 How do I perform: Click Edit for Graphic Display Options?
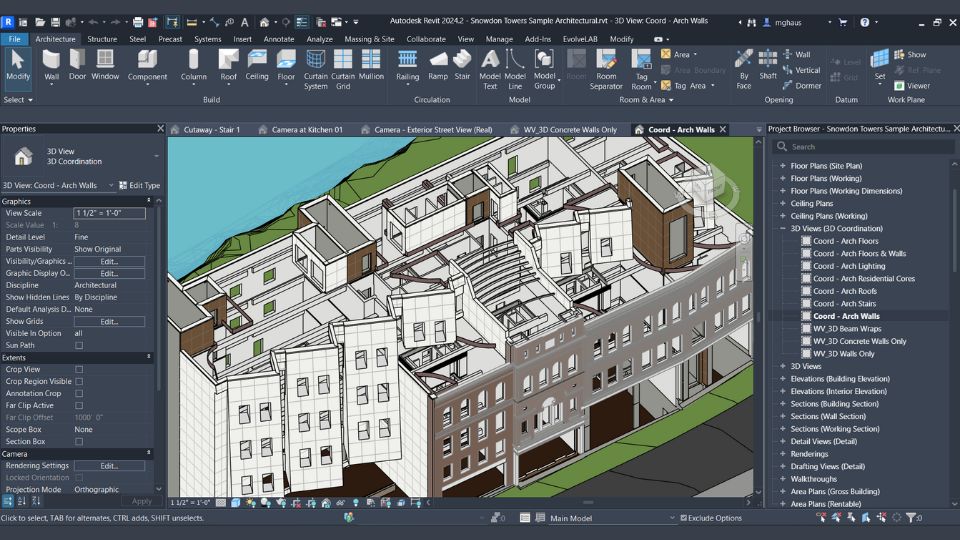coord(109,273)
